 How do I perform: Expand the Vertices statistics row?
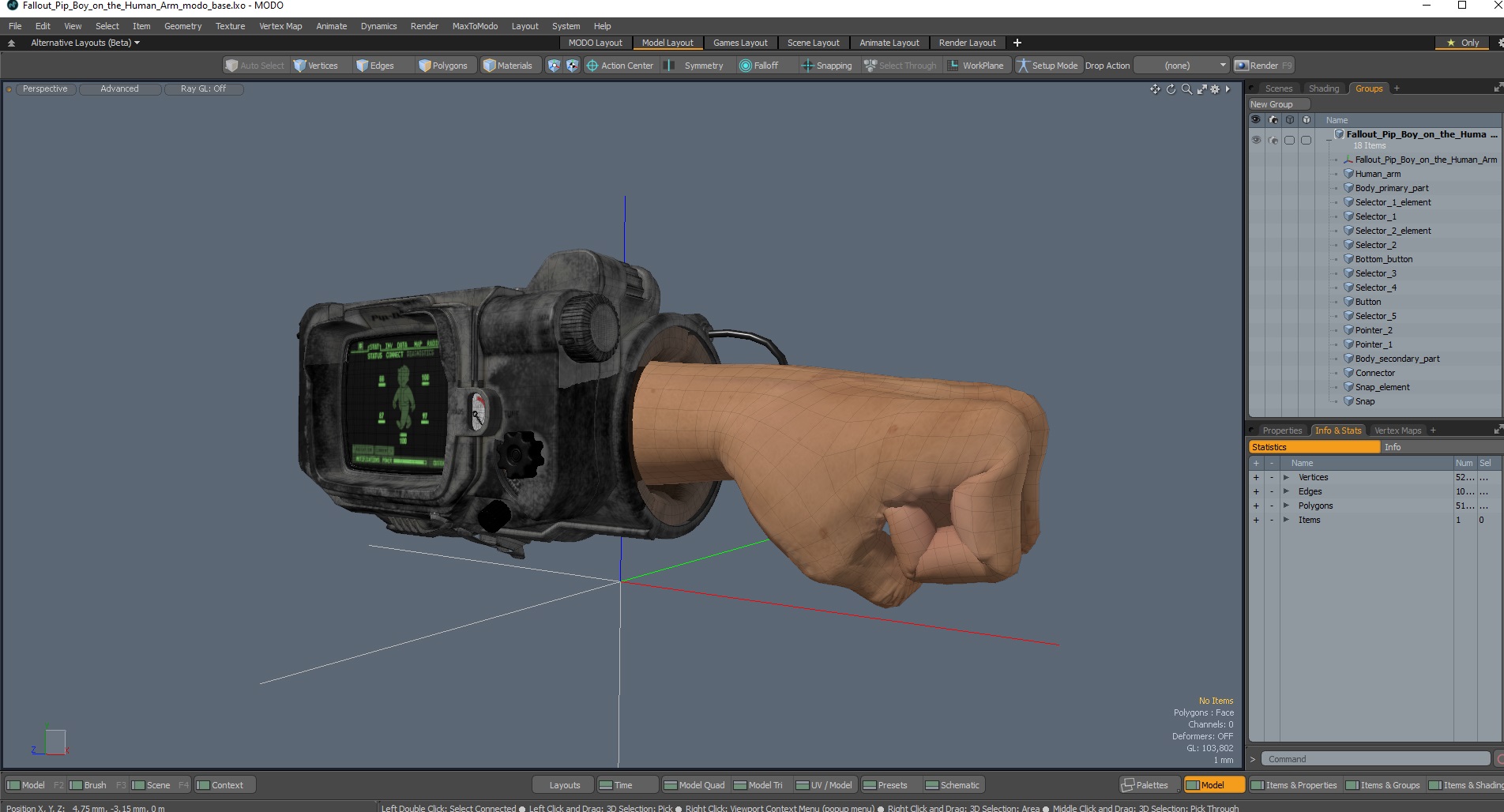[1286, 477]
